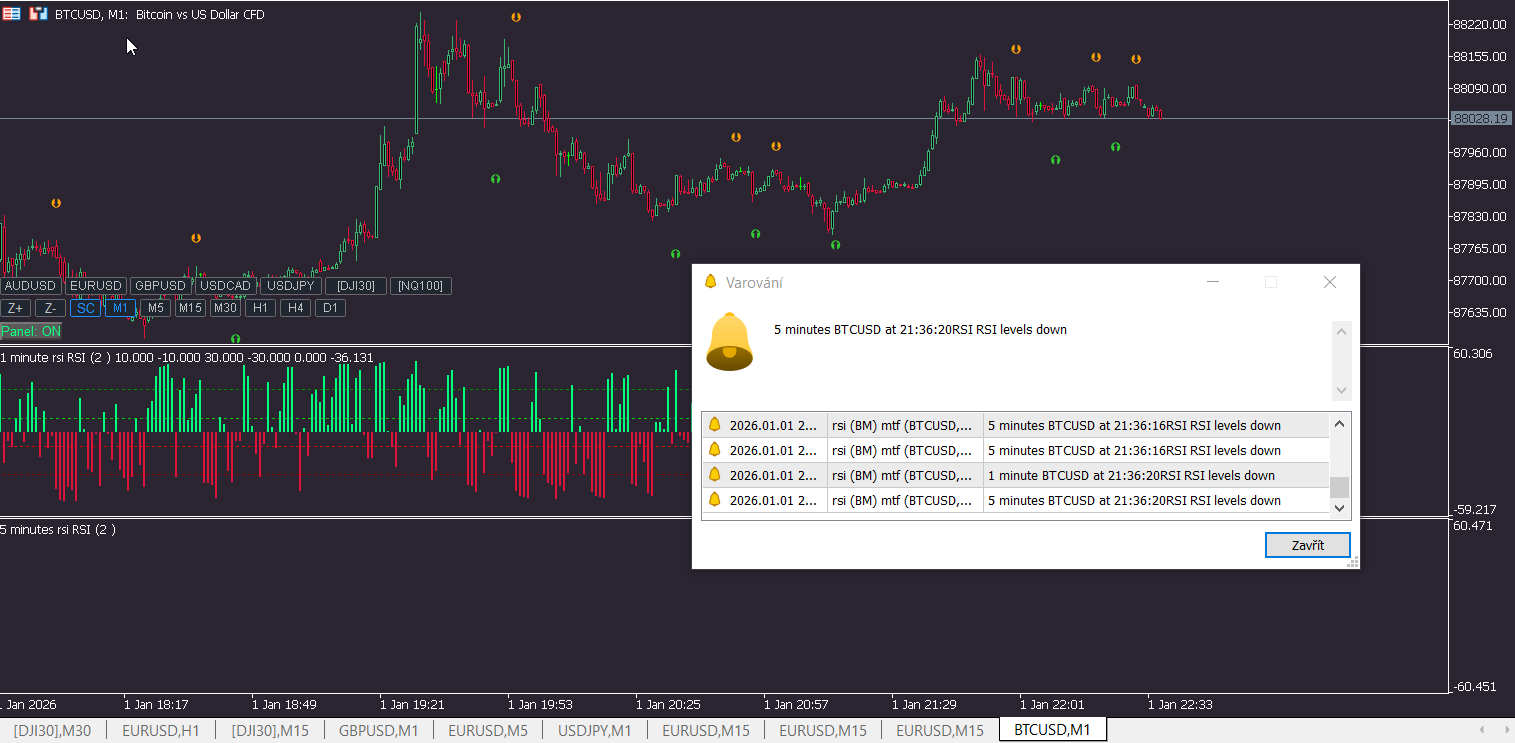The image size is (1515, 743).
Task: Load the EURUSD symbol from chart panel
Action: pyautogui.click(x=96, y=286)
